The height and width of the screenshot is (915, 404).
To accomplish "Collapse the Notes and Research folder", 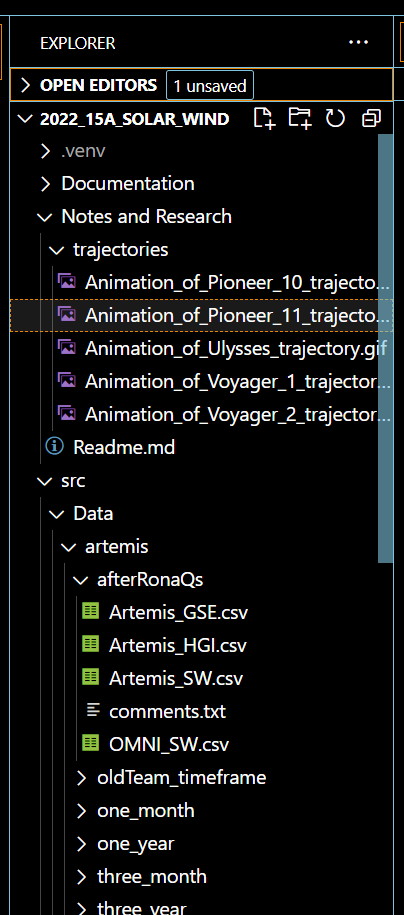I will tap(44, 217).
